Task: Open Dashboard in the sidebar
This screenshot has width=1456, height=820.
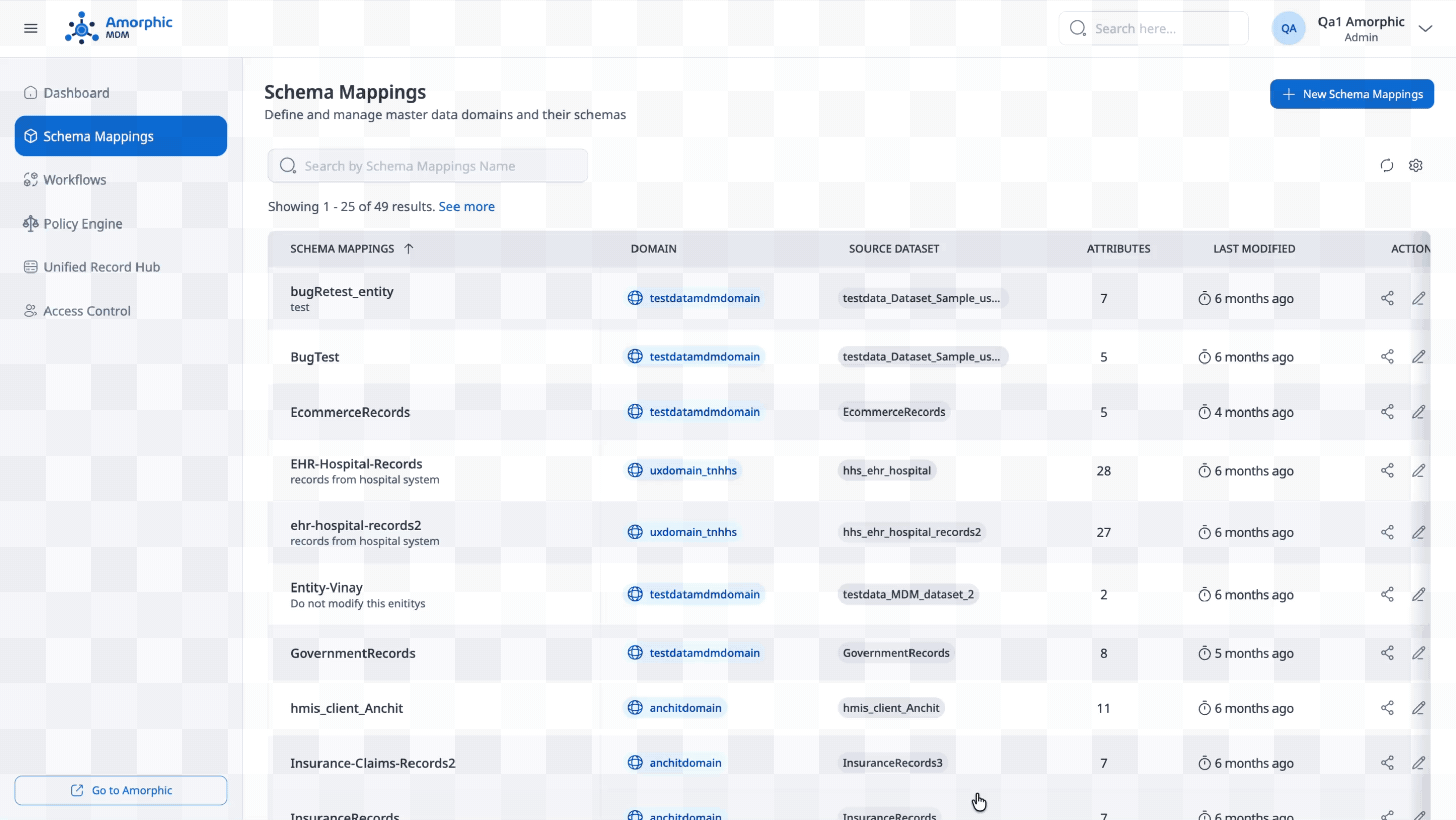Action: [x=121, y=93]
